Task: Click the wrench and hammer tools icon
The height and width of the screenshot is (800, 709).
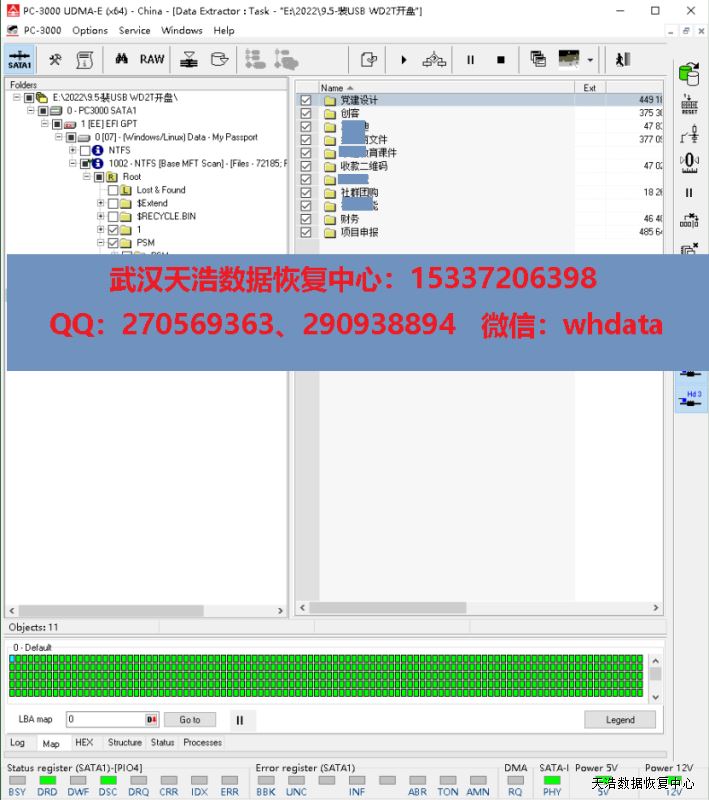Action: coord(55,59)
